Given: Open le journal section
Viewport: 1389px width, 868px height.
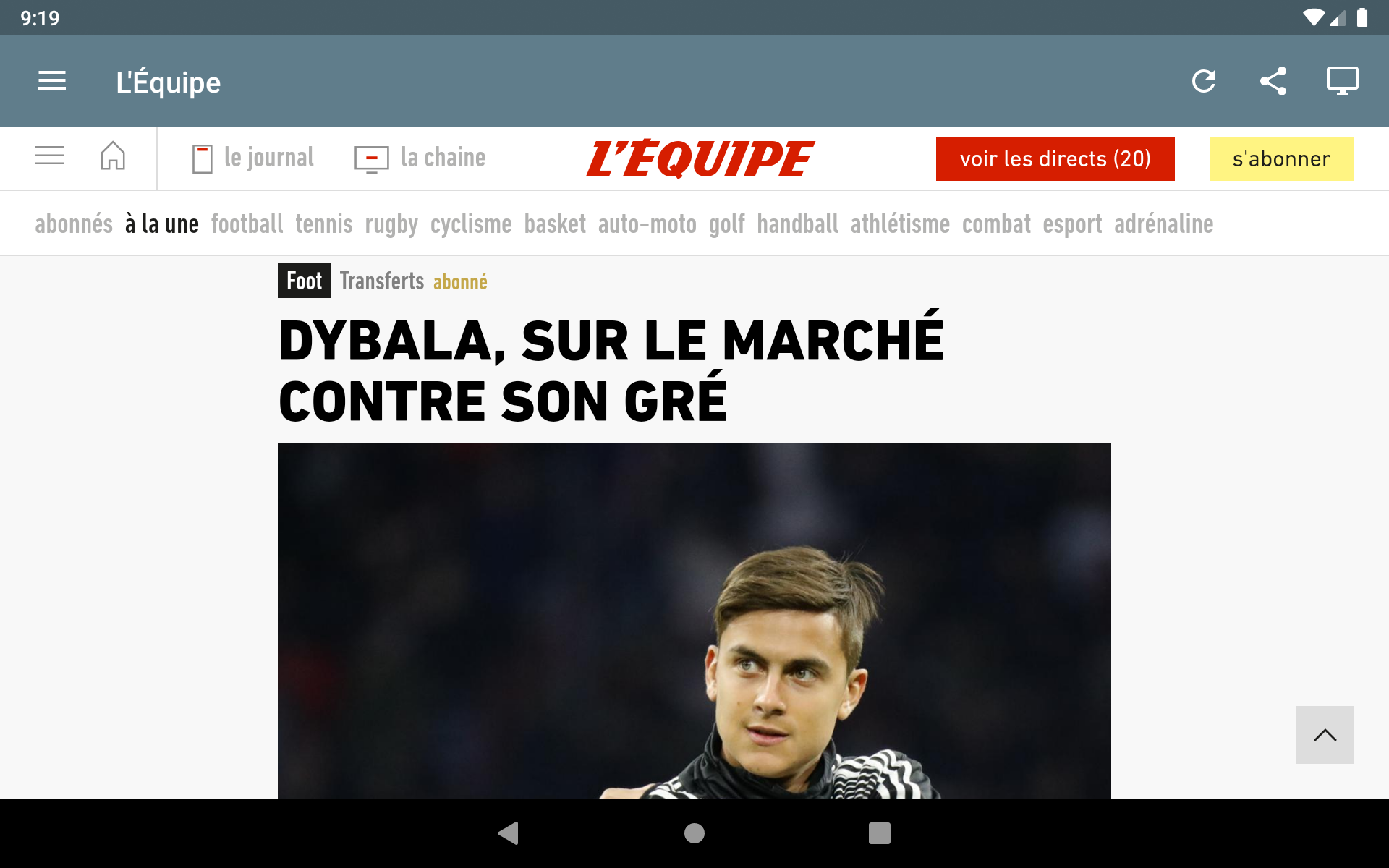Looking at the screenshot, I should [253, 158].
